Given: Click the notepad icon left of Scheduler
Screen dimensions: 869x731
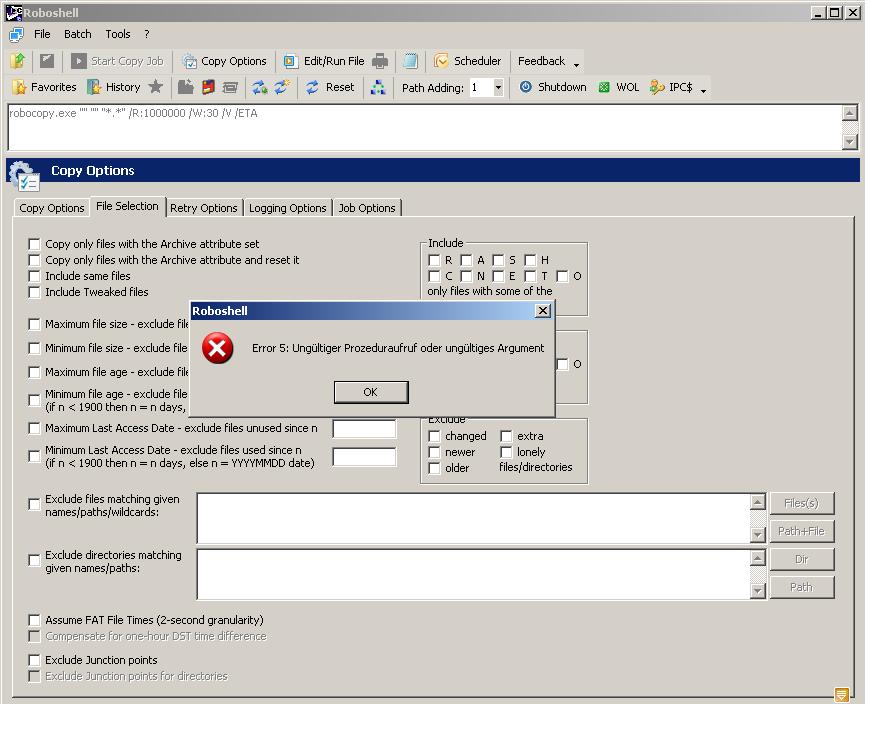Looking at the screenshot, I should pos(411,61).
